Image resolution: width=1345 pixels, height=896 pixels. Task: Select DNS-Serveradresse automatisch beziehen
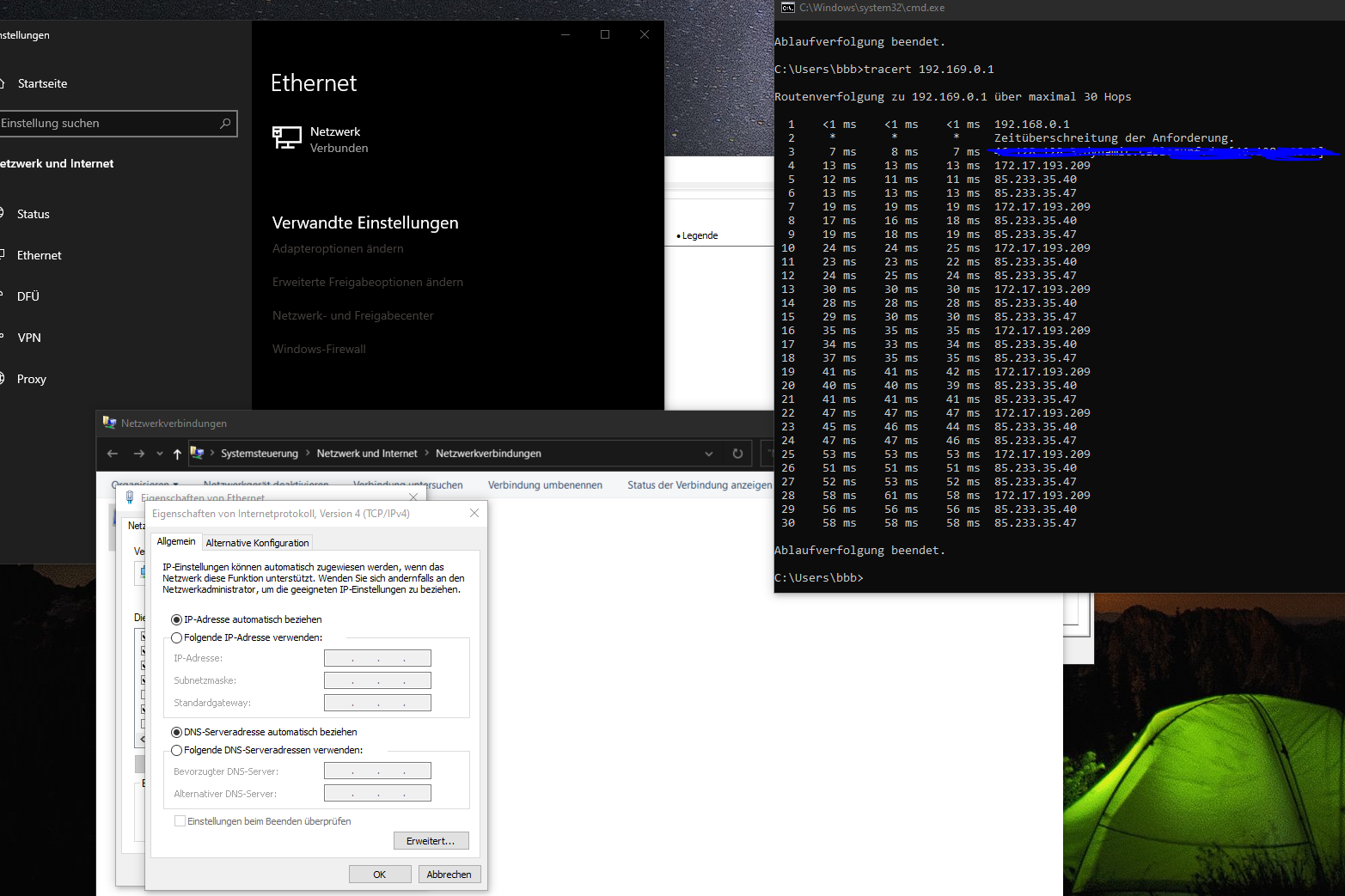[x=177, y=732]
